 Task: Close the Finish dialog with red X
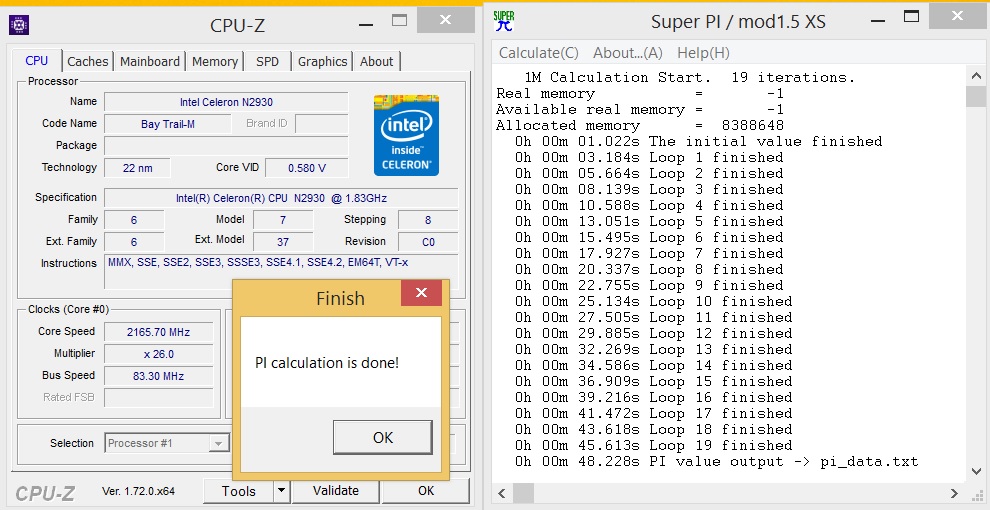tap(421, 293)
